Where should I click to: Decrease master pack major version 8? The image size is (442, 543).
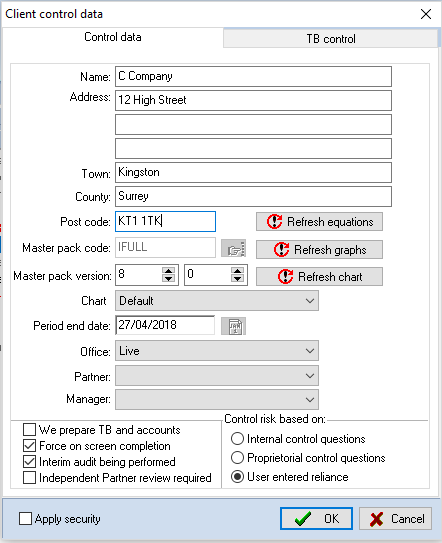click(169, 278)
